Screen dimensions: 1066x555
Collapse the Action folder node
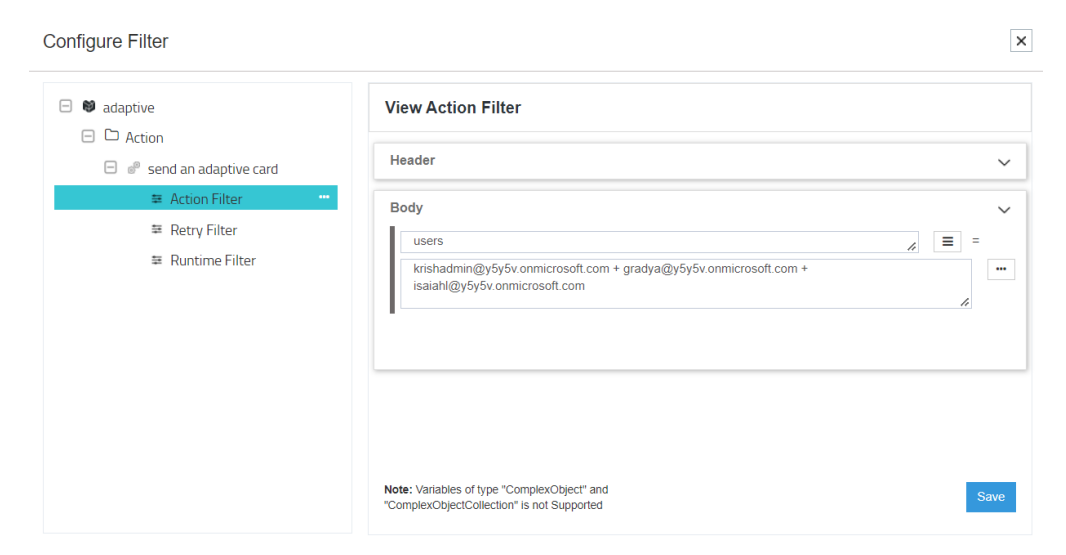[88, 137]
